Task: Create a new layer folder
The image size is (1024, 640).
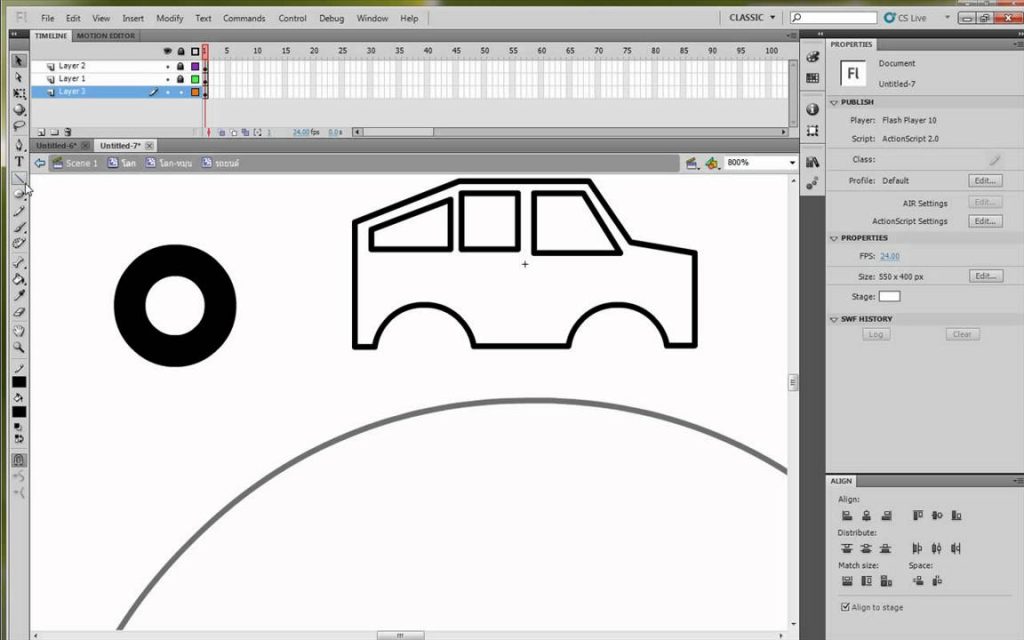Action: coord(54,132)
